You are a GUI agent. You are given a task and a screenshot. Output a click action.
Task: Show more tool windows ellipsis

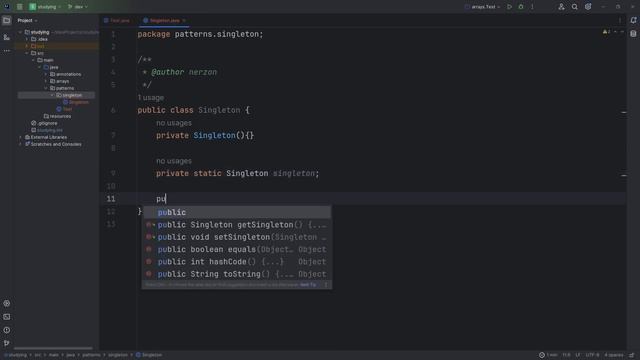coord(7,51)
